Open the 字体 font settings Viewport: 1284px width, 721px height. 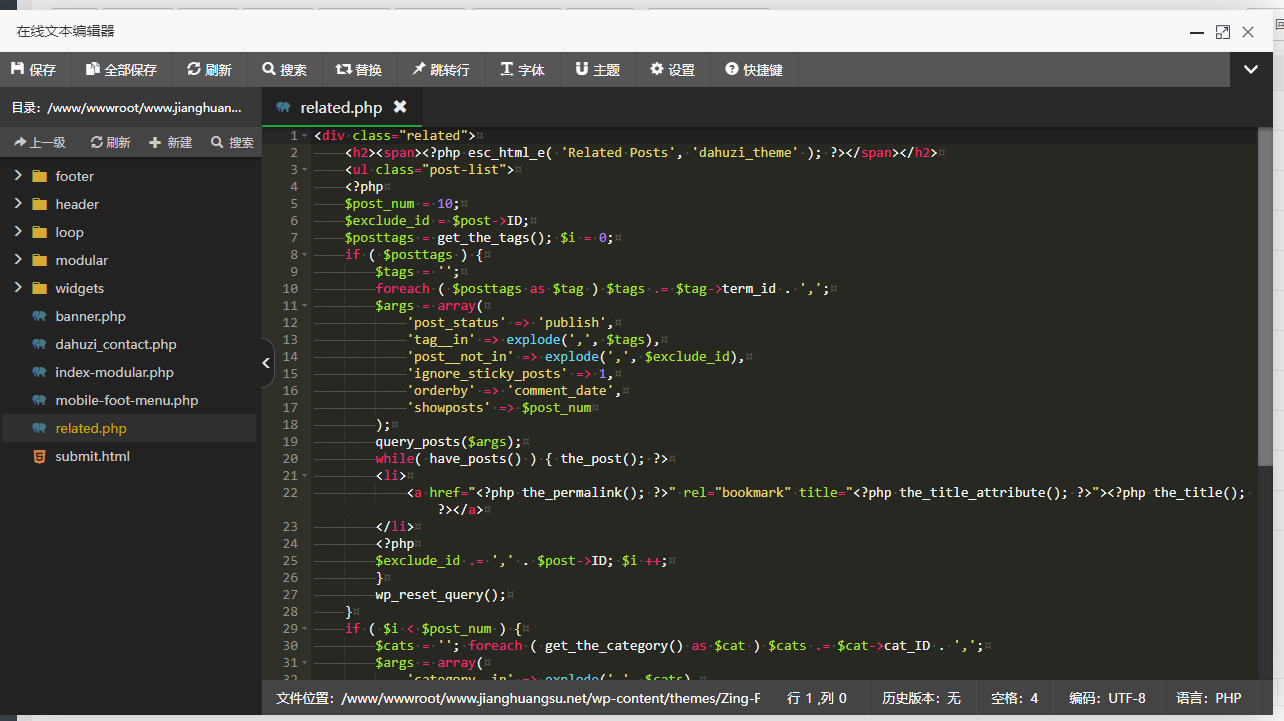523,70
